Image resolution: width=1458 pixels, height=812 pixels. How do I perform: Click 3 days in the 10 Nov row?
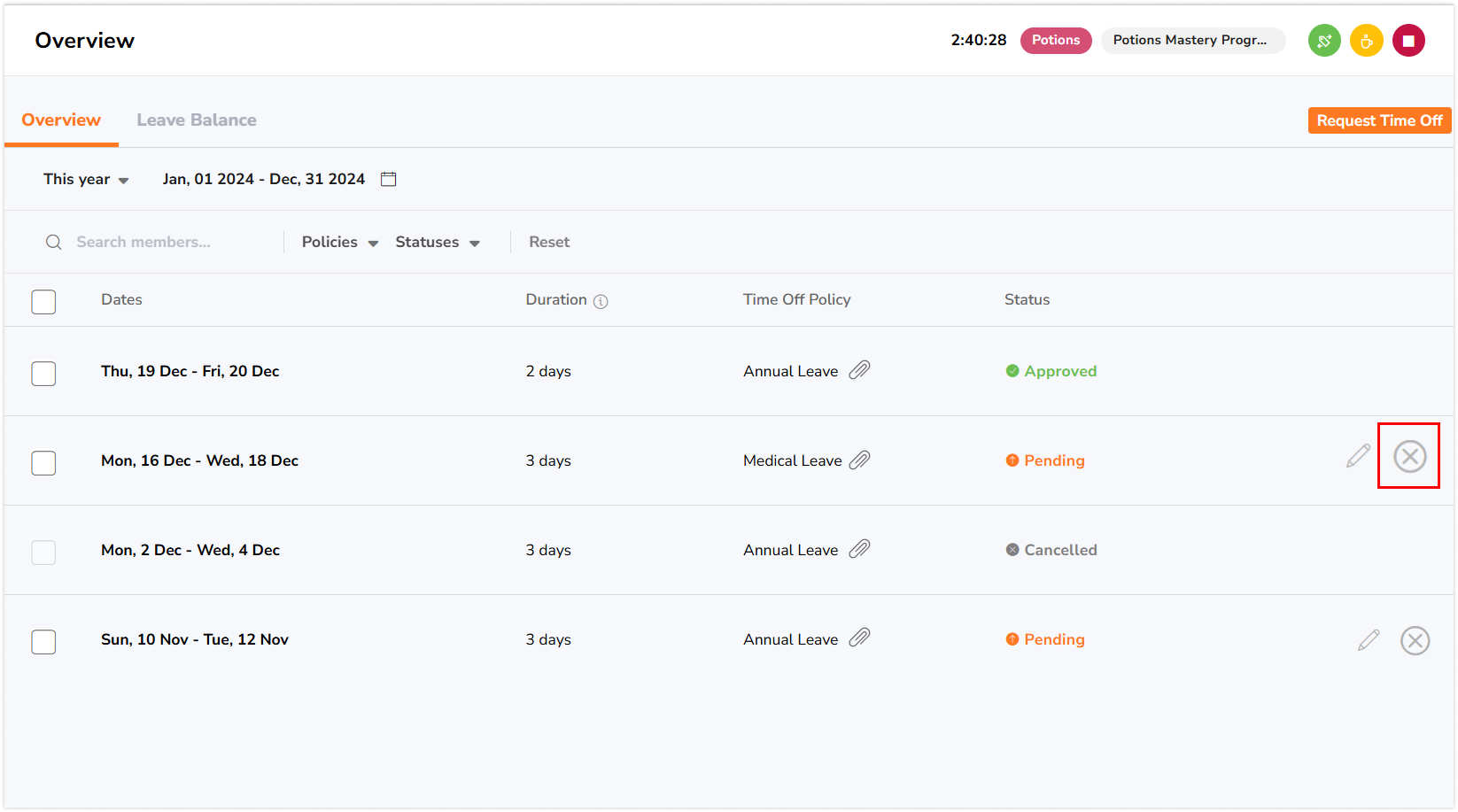pyautogui.click(x=548, y=639)
